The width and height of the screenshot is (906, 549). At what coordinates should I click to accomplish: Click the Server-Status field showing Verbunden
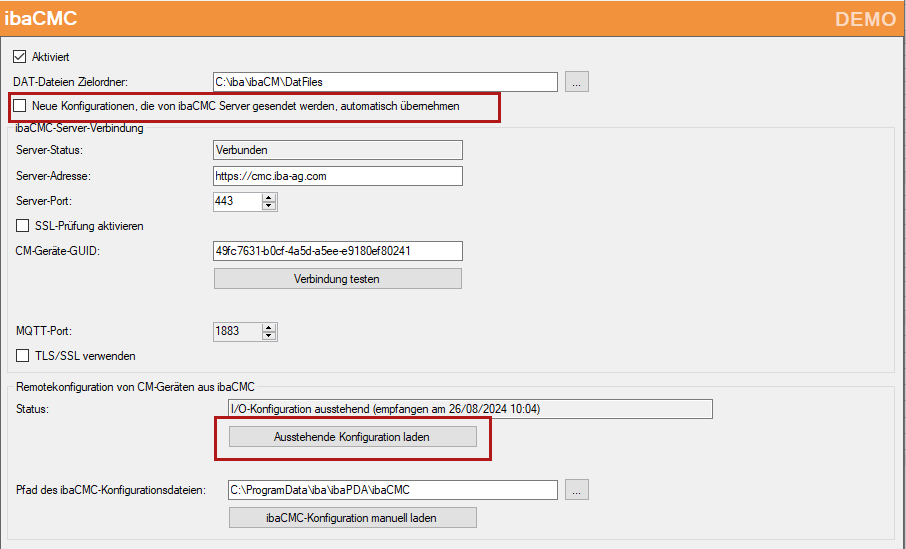click(x=337, y=150)
